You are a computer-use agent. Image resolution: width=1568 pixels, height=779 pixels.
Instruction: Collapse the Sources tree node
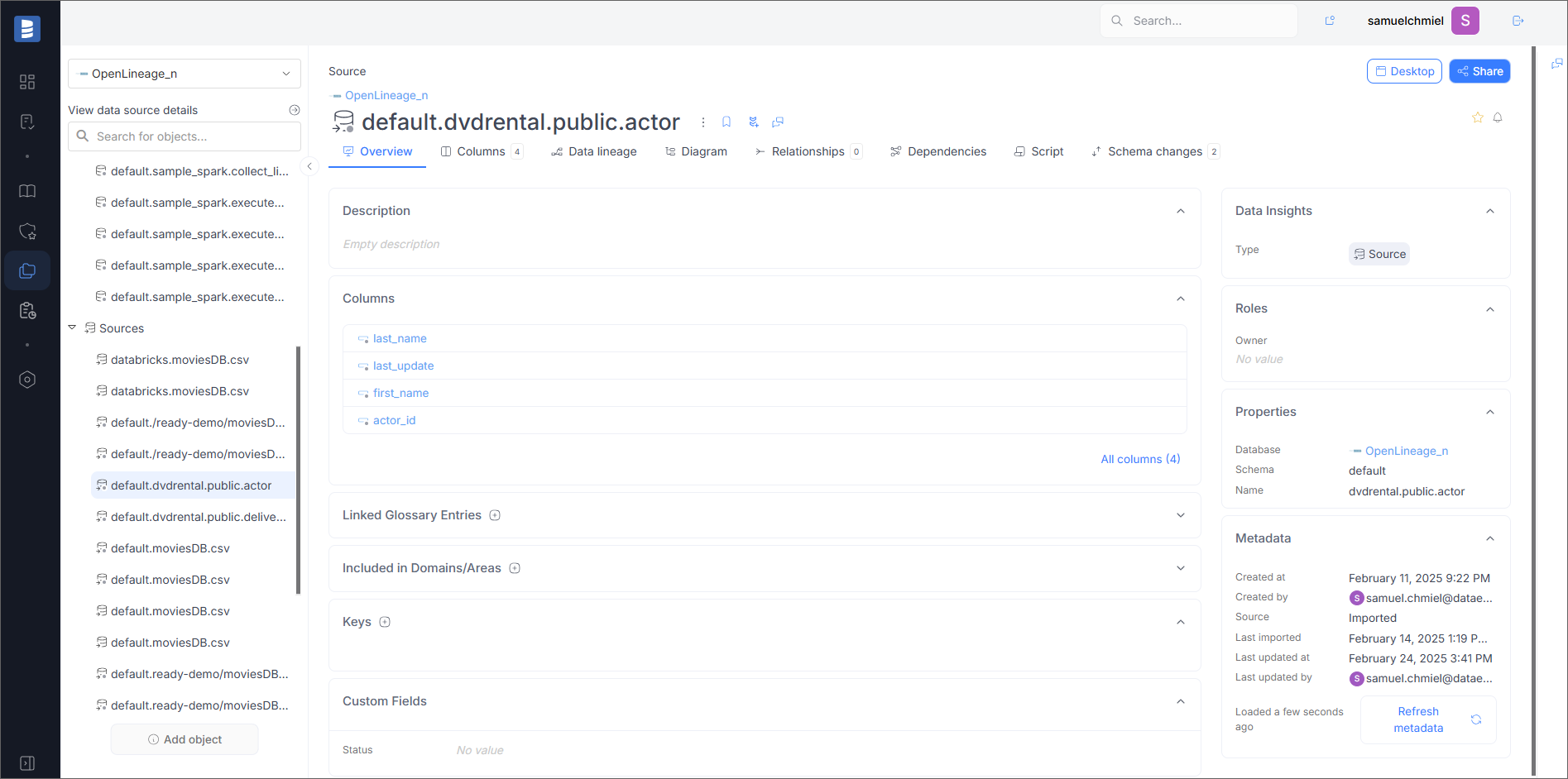72,327
